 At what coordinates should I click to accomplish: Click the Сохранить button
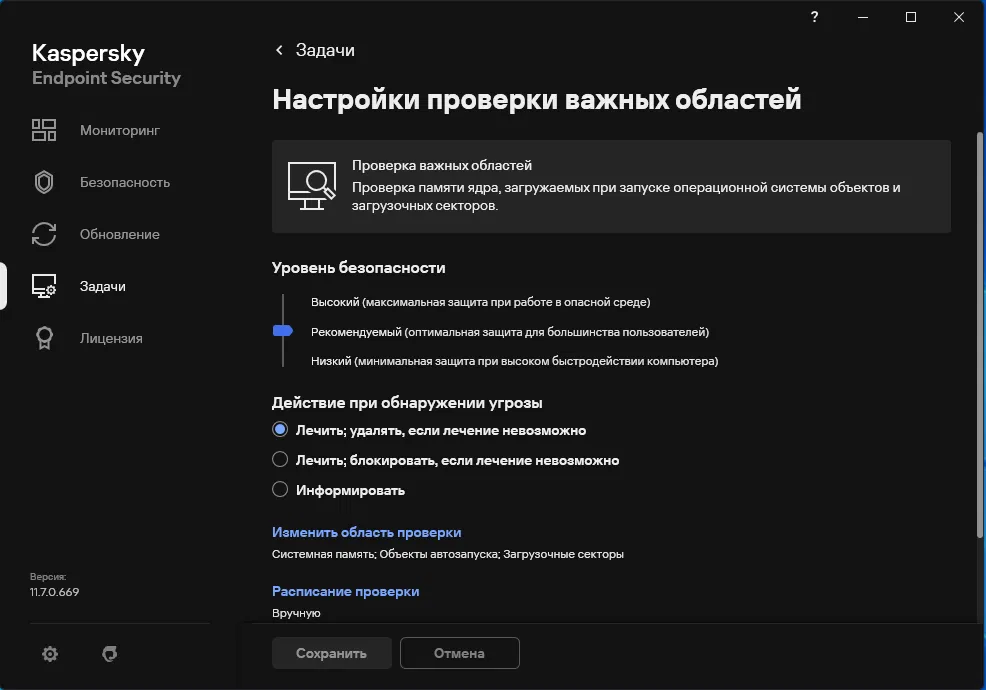(x=331, y=653)
